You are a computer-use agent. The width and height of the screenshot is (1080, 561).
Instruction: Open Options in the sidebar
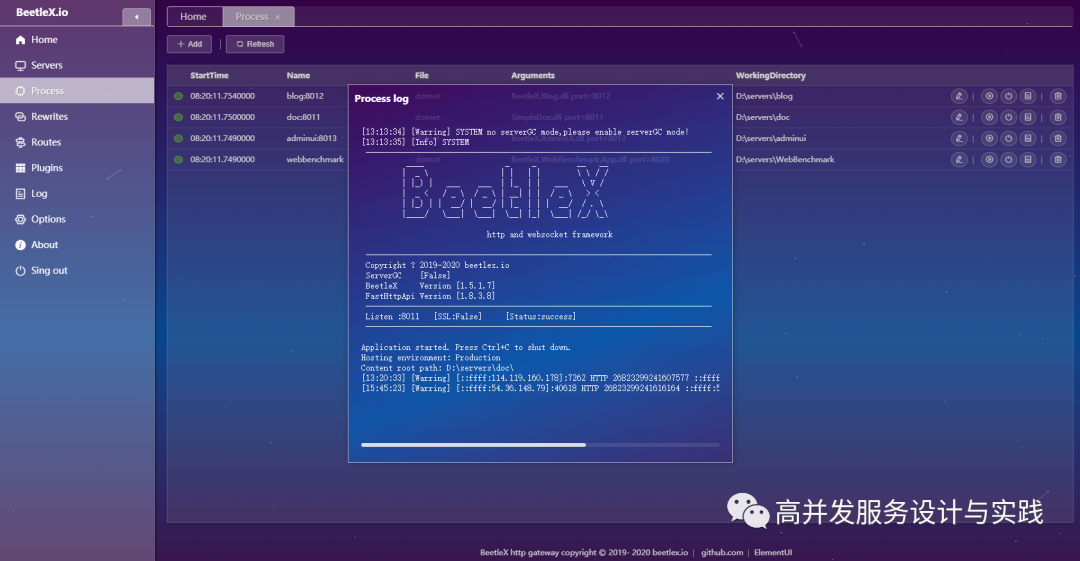(x=77, y=219)
